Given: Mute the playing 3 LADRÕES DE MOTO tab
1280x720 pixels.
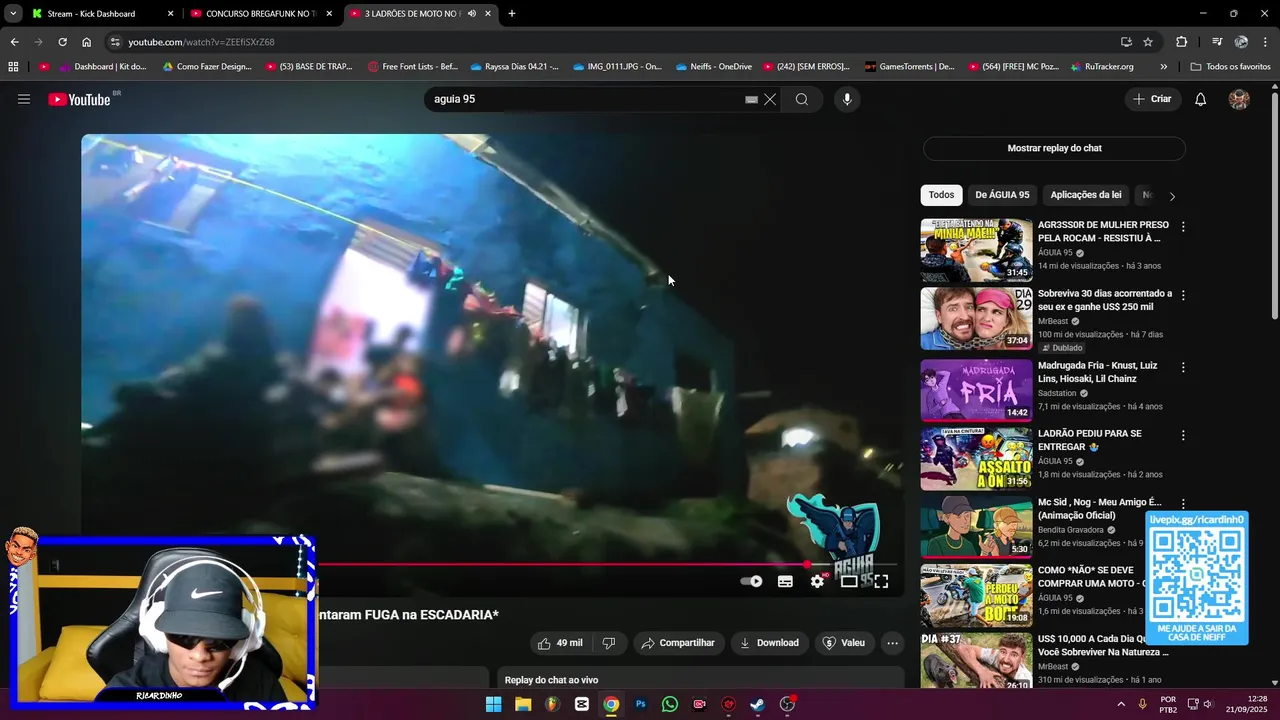Looking at the screenshot, I should [471, 14].
